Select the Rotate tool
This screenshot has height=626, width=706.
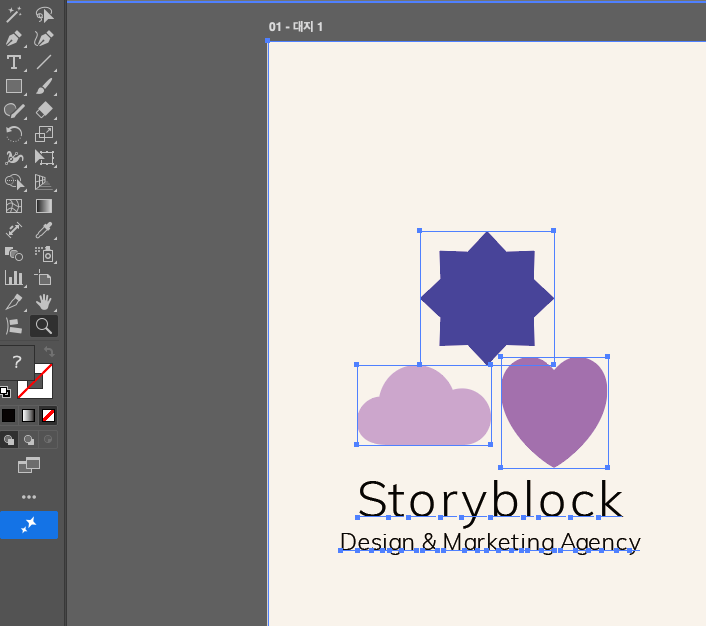click(x=14, y=134)
